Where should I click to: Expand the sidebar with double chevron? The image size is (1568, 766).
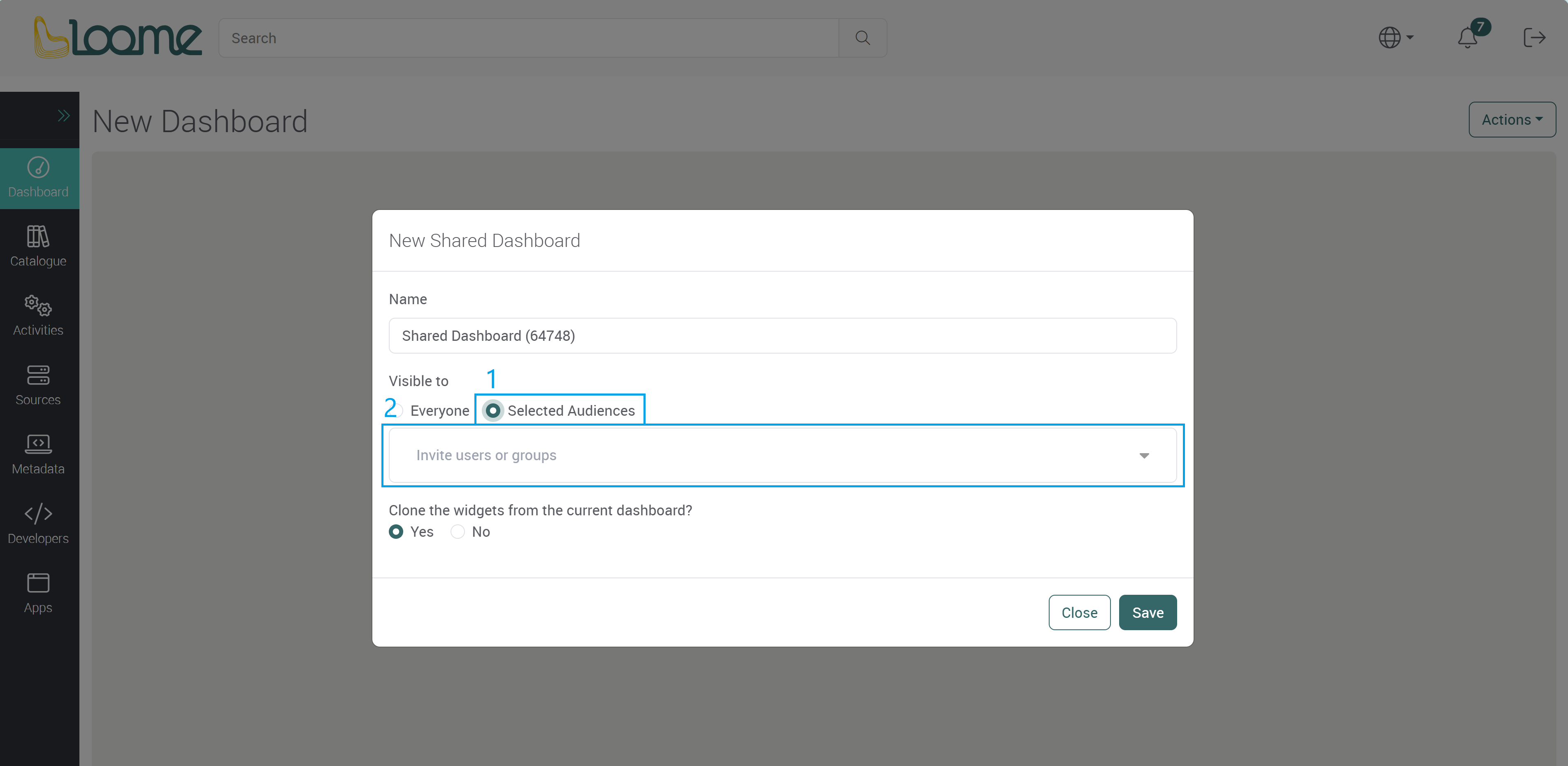(63, 116)
